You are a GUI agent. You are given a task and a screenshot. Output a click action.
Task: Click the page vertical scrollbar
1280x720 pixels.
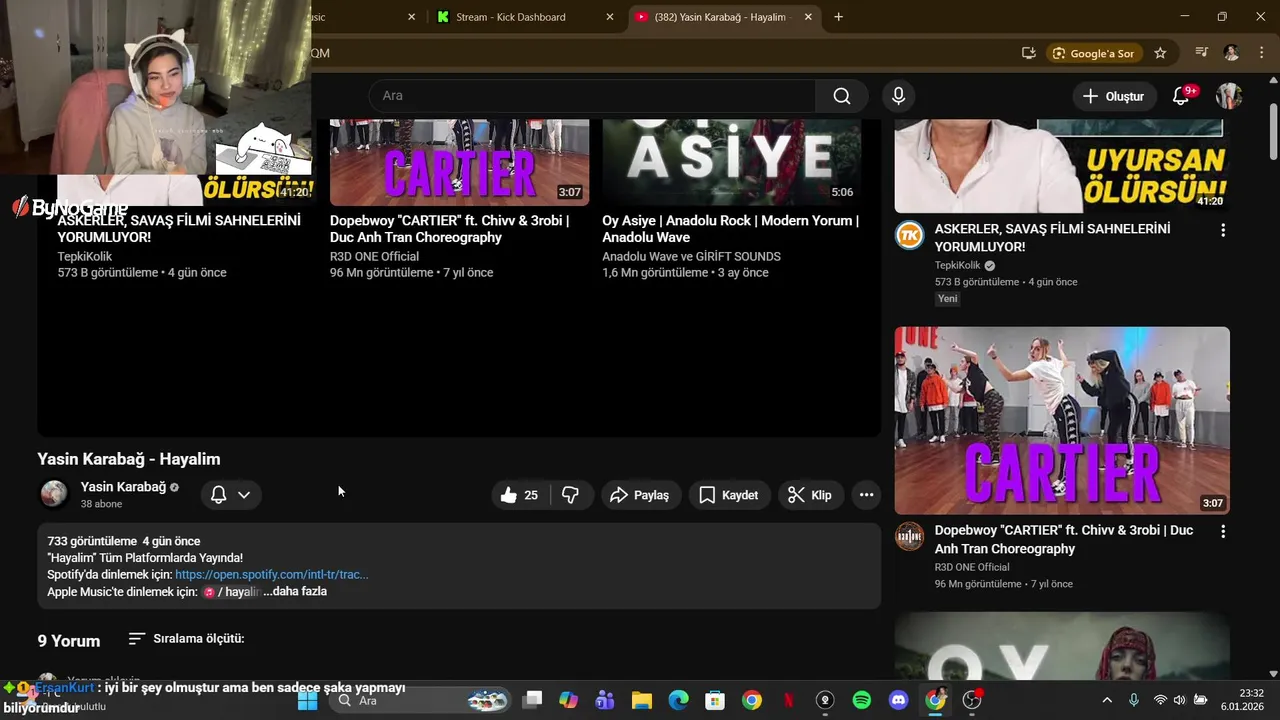(x=1273, y=130)
